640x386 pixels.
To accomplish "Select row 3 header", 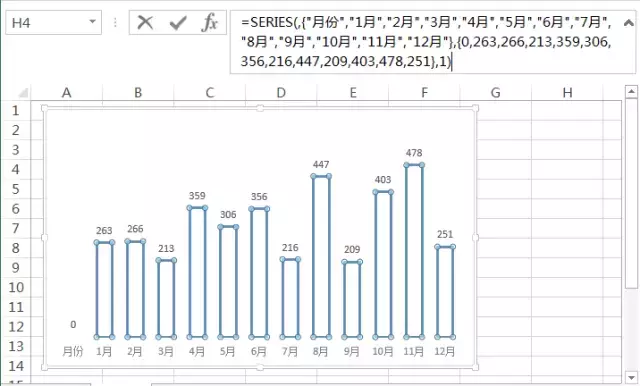I will pyautogui.click(x=16, y=150).
